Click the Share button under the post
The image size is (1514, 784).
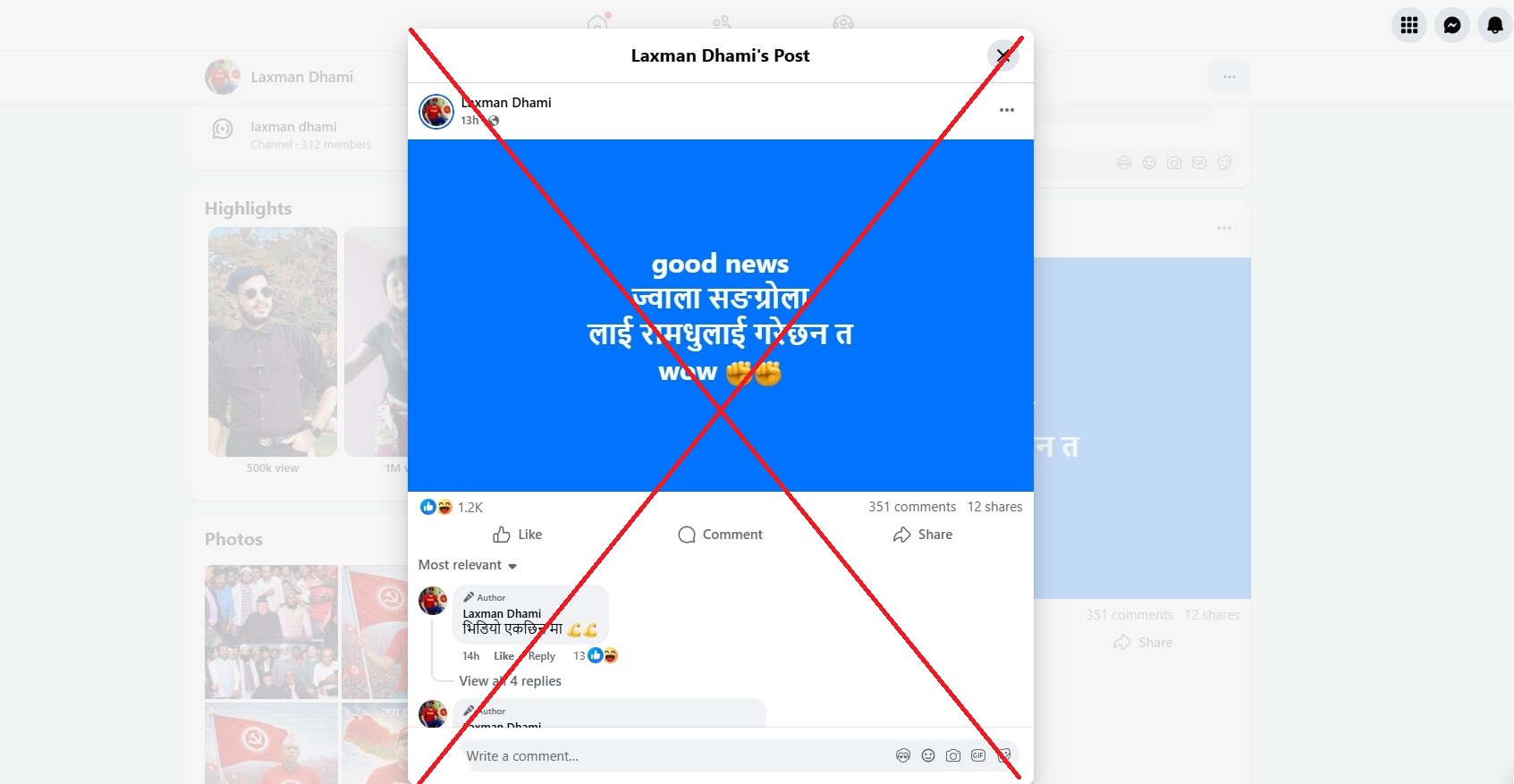coord(923,535)
